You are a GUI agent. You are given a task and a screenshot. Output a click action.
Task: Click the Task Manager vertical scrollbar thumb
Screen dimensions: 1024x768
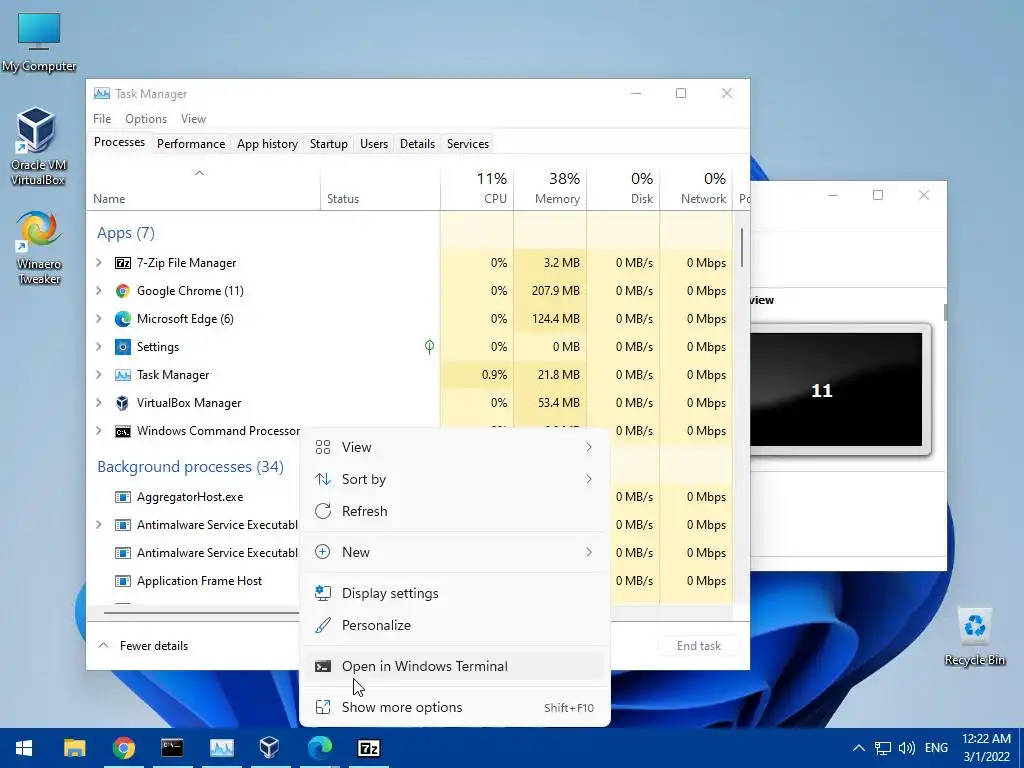742,248
